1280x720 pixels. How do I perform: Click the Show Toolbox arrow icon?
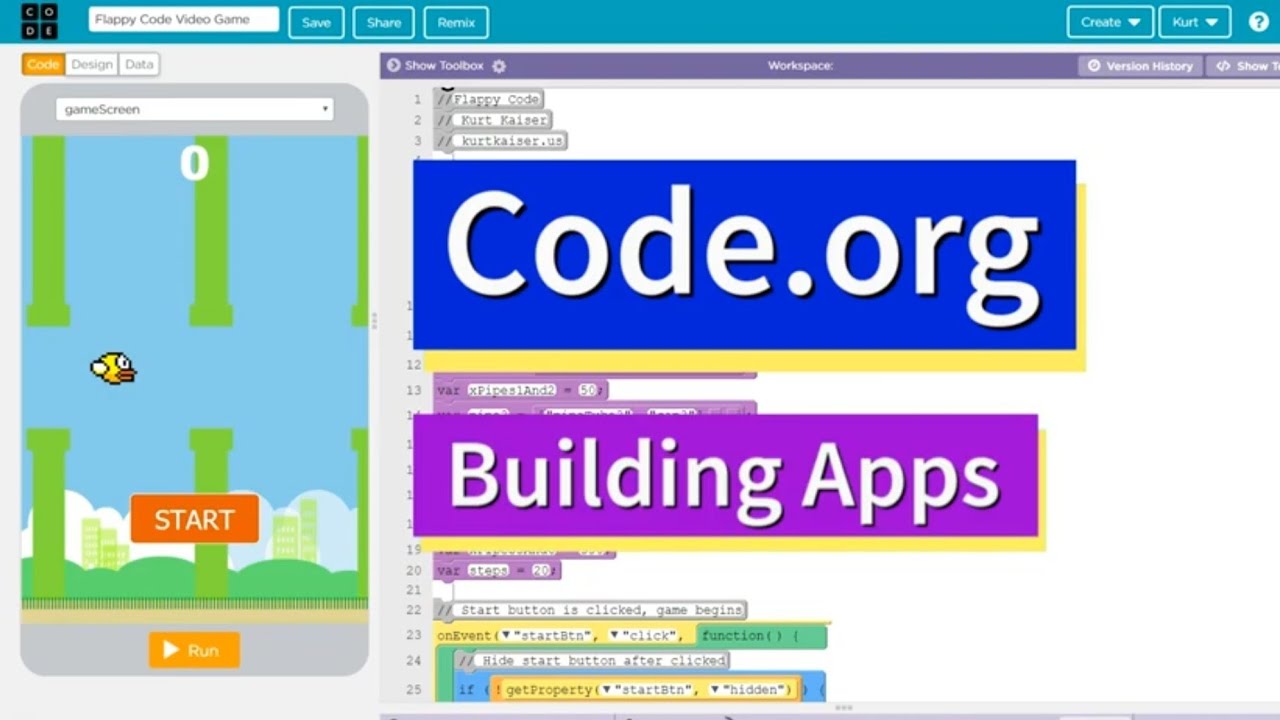point(393,66)
